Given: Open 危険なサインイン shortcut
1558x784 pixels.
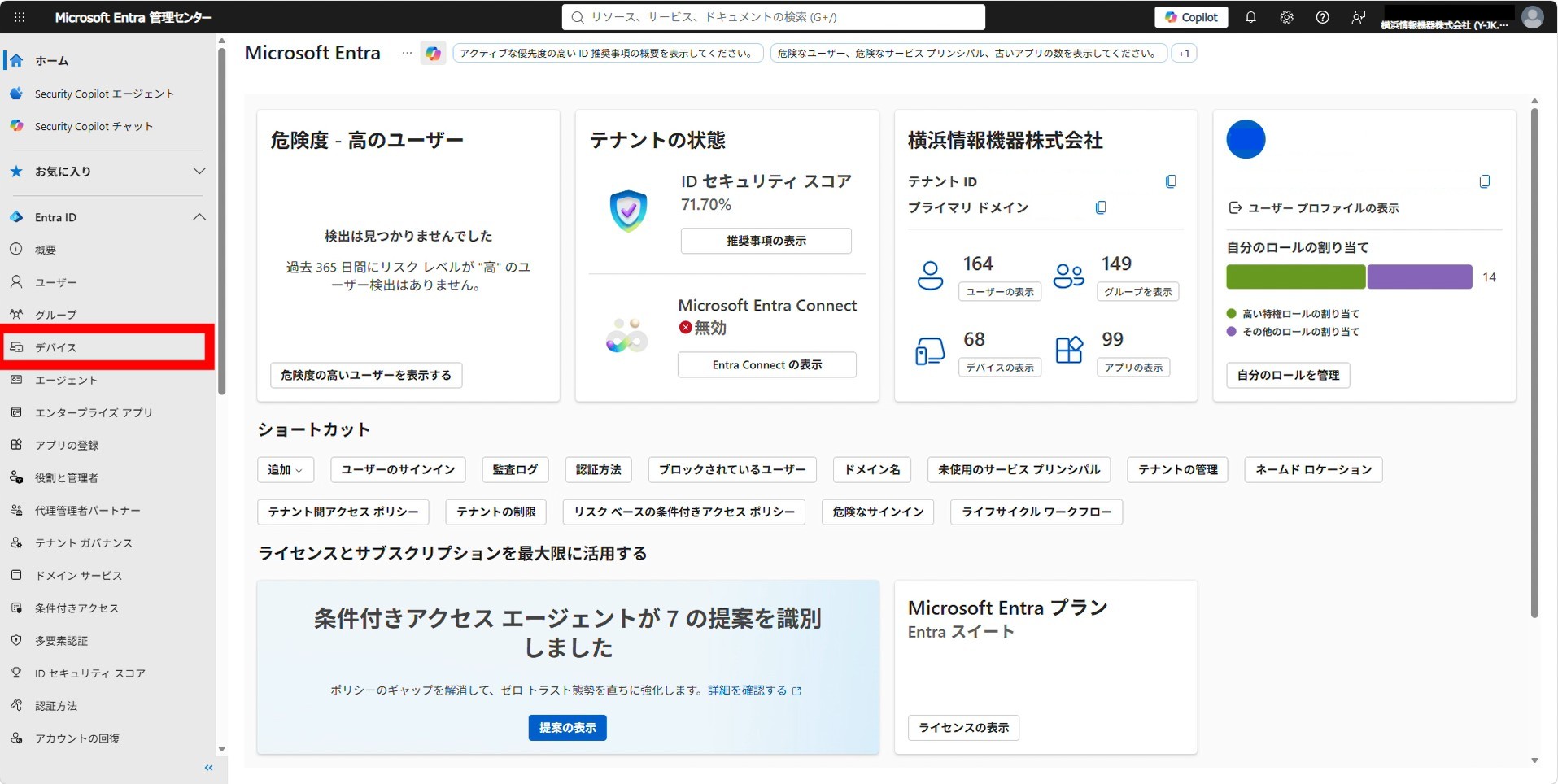Looking at the screenshot, I should tap(878, 512).
